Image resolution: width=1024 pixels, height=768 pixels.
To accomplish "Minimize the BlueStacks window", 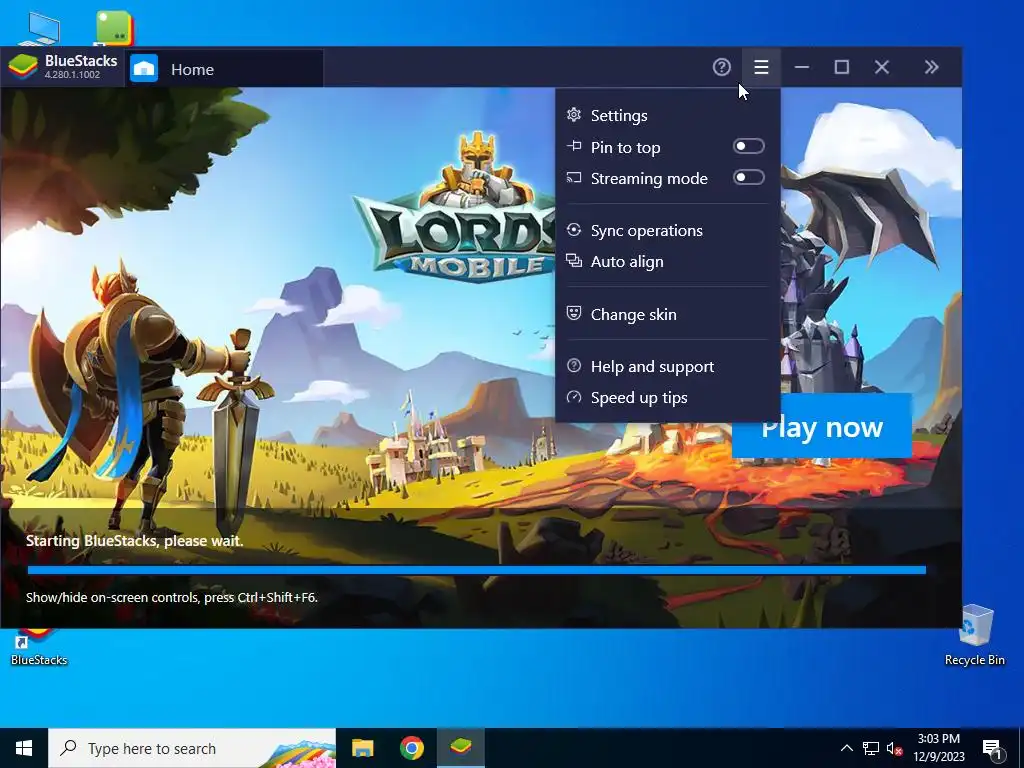I will (x=802, y=67).
